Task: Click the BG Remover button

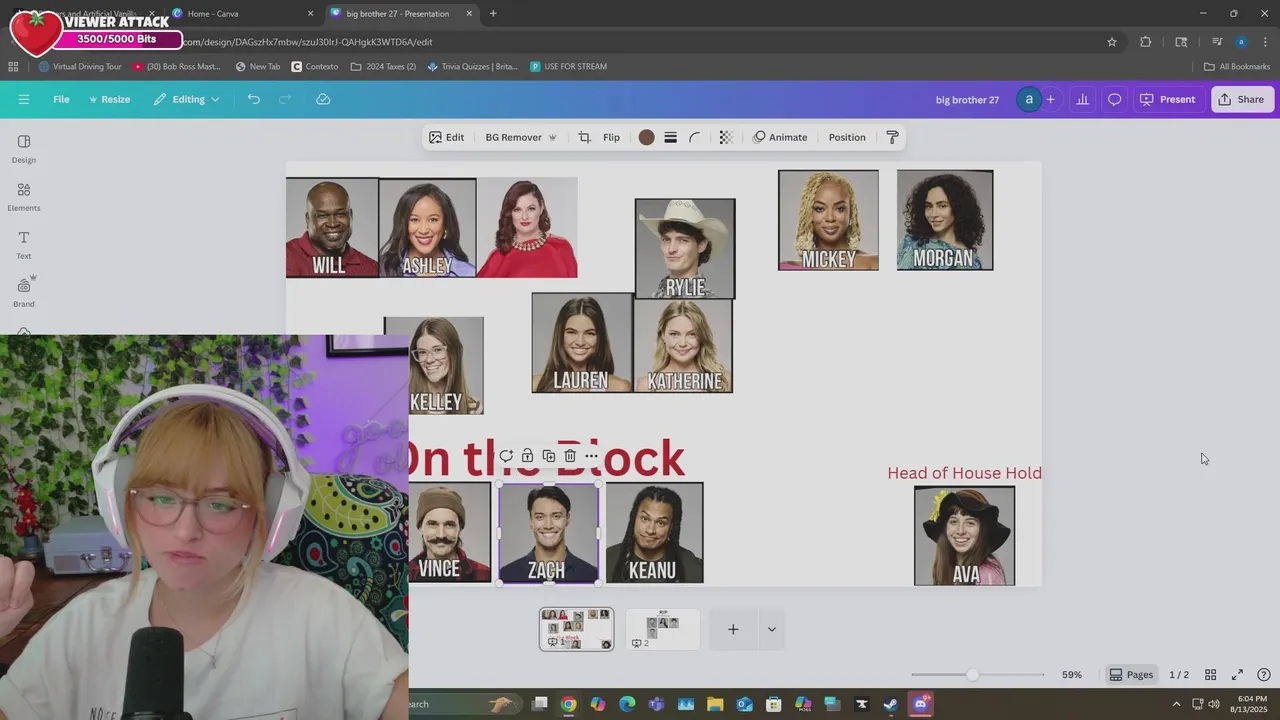Action: 520,137
